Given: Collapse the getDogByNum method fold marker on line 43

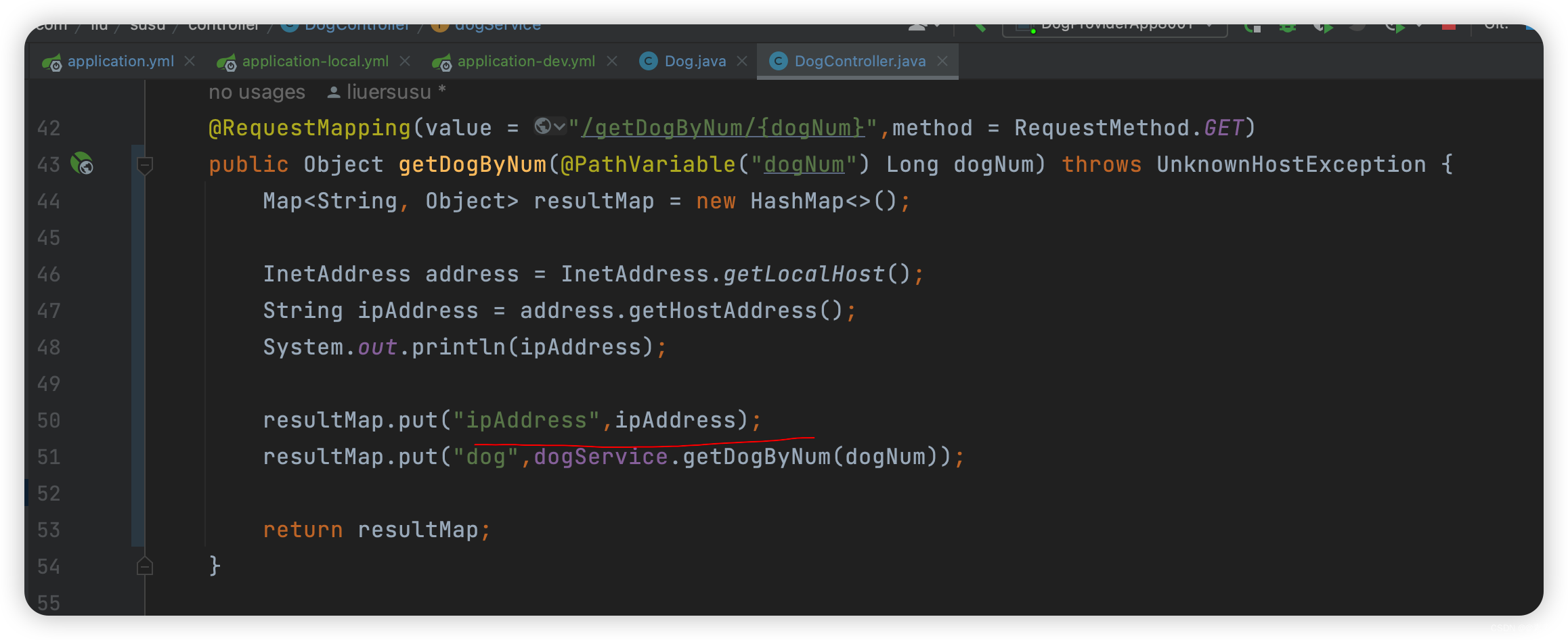Looking at the screenshot, I should click(x=144, y=164).
